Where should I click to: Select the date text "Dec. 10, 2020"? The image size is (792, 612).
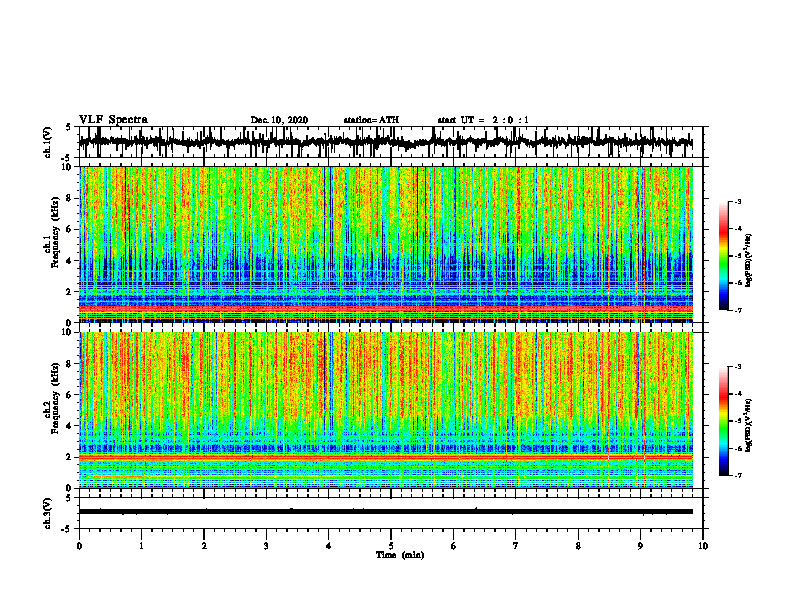pos(279,120)
